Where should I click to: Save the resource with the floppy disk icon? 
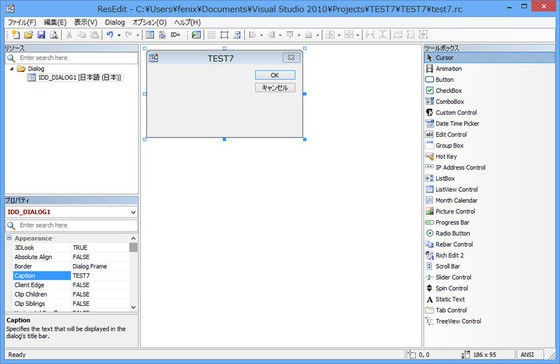coord(41,35)
